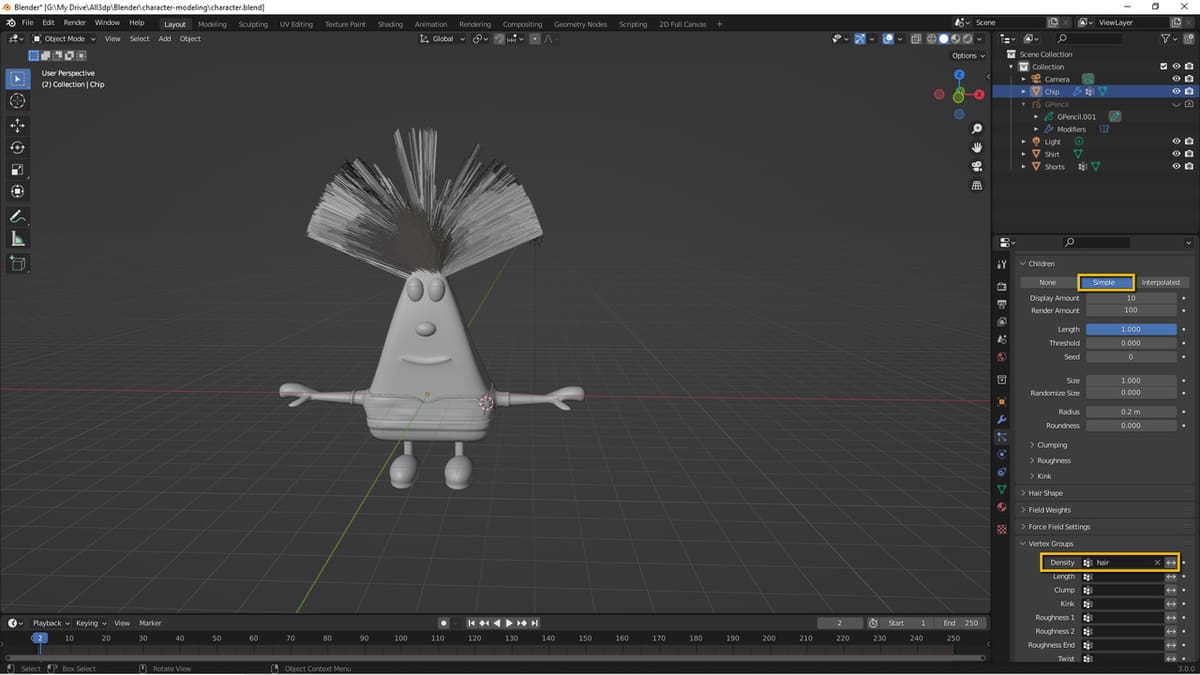Expand the Hair Shape panel
The width and height of the screenshot is (1200, 675).
(x=1045, y=493)
